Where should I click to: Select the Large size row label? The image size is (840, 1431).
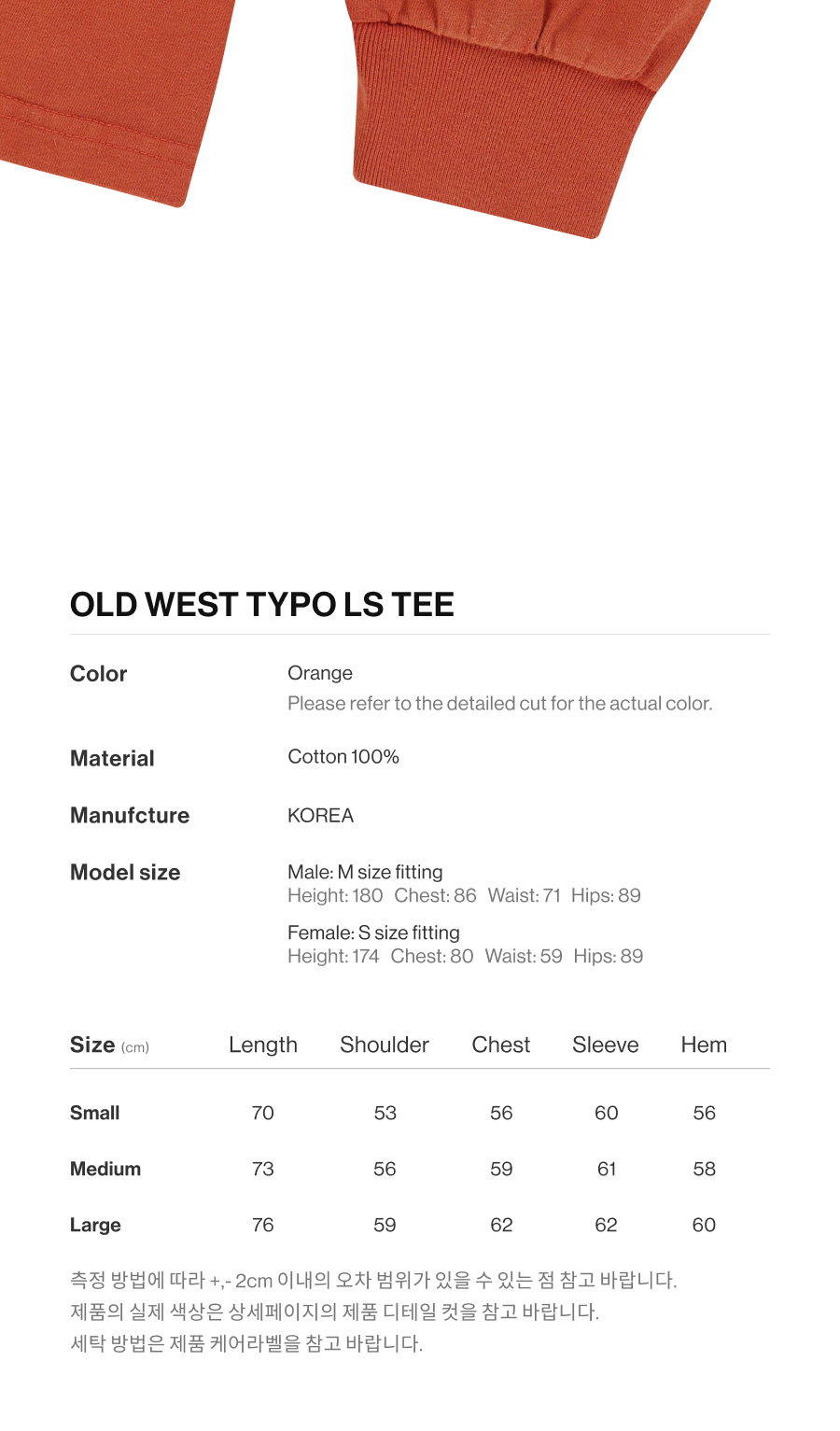(x=95, y=1225)
